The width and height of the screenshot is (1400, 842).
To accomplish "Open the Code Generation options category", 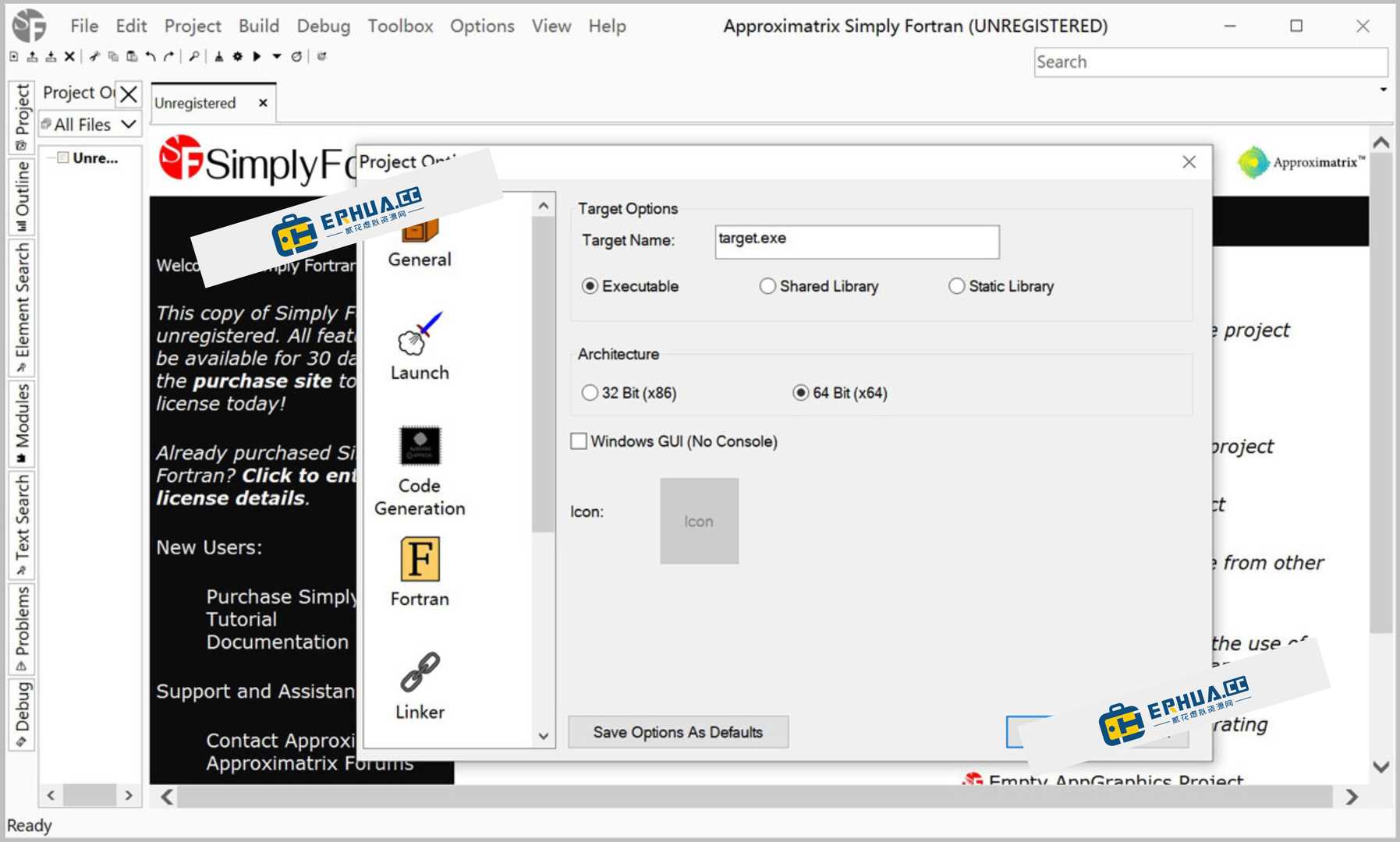I will [420, 471].
